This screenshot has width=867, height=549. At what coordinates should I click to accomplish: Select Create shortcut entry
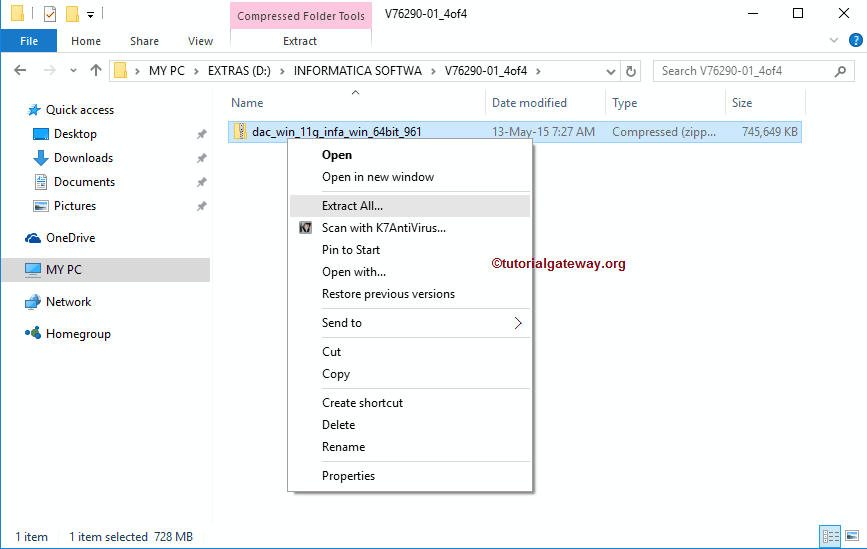click(x=409, y=402)
